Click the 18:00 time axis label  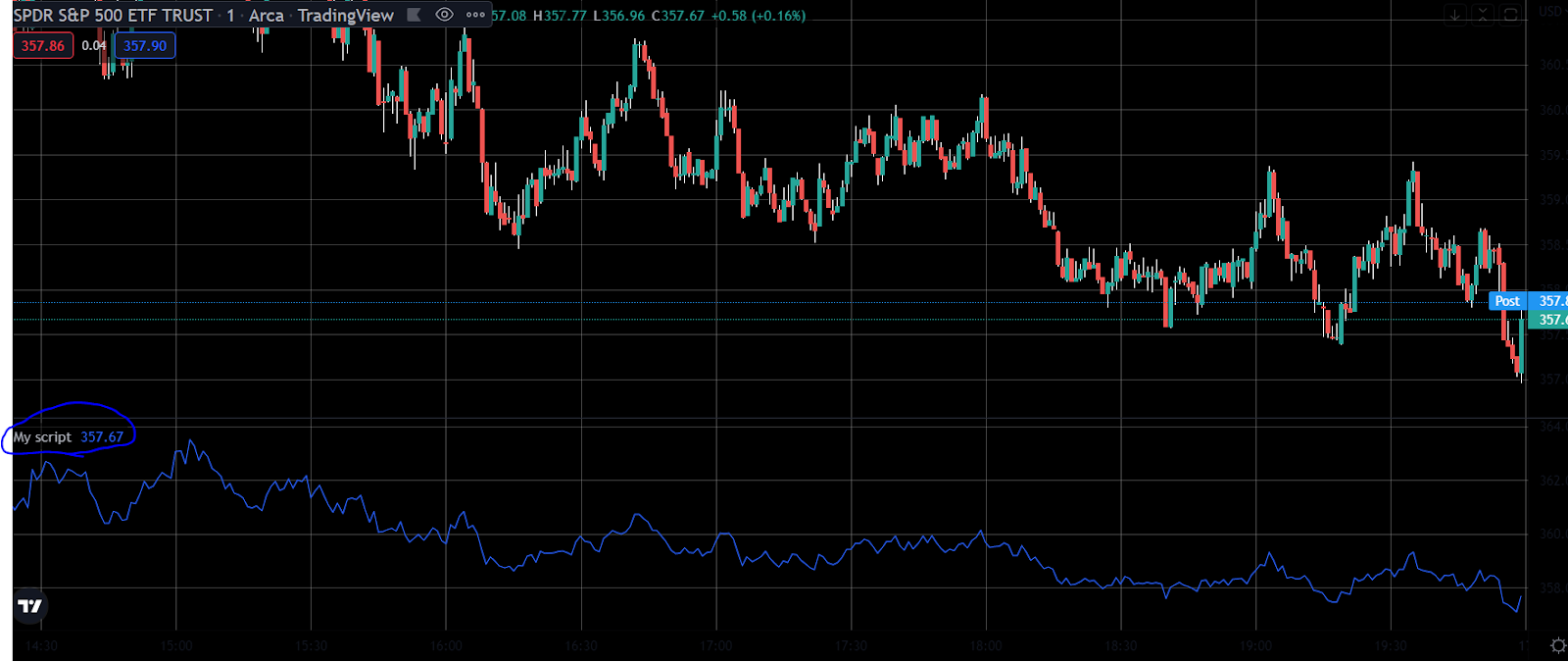986,645
